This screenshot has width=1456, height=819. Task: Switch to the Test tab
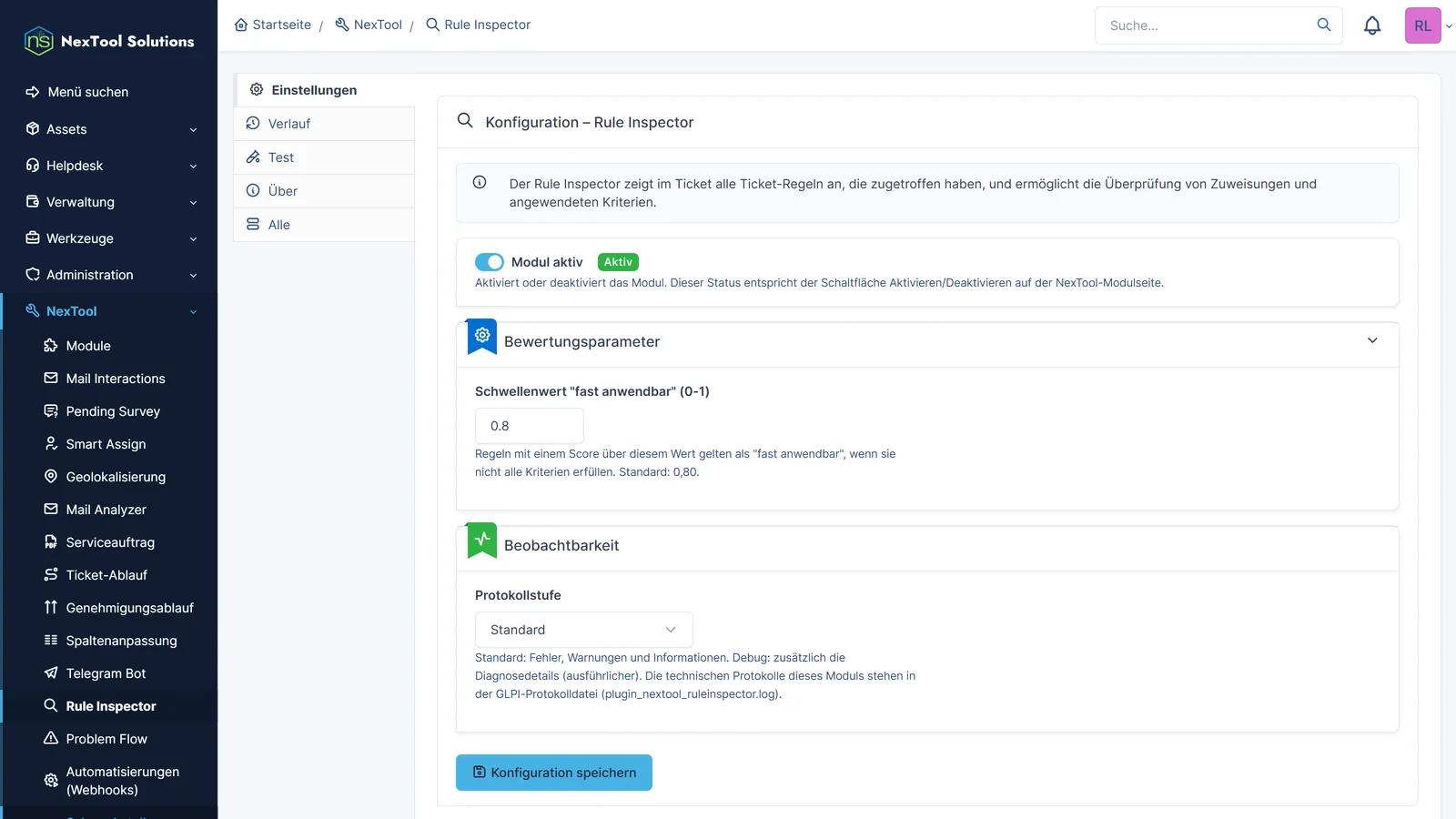click(324, 157)
